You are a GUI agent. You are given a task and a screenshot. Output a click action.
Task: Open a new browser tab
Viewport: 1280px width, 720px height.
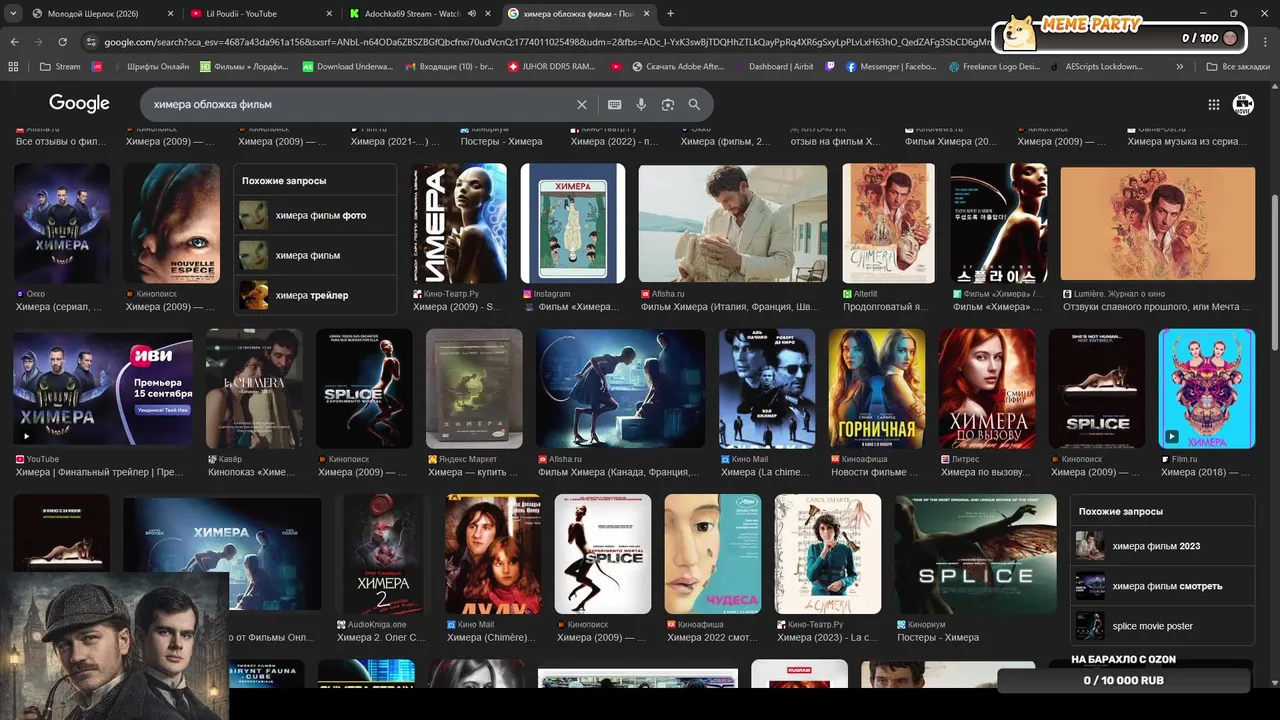click(670, 14)
